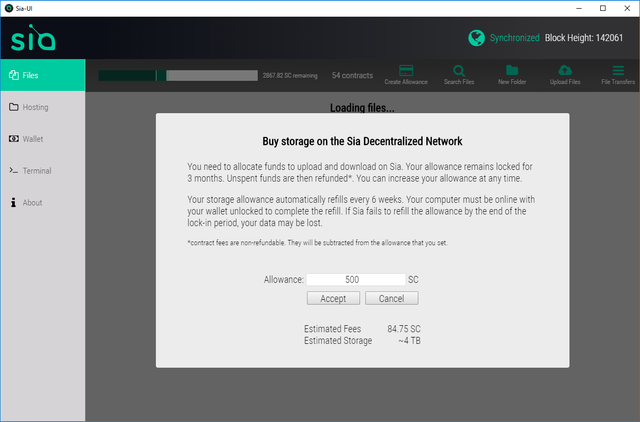The height and width of the screenshot is (422, 640).
Task: Focus the Allowance amount input field
Action: tap(356, 280)
